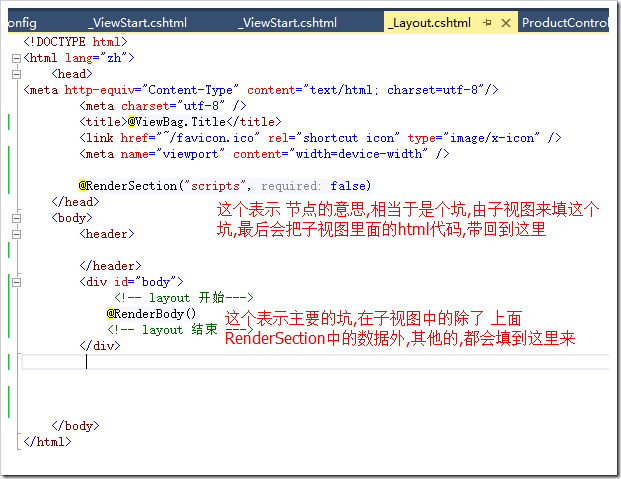Click the closing </html> tag

(x=48, y=442)
